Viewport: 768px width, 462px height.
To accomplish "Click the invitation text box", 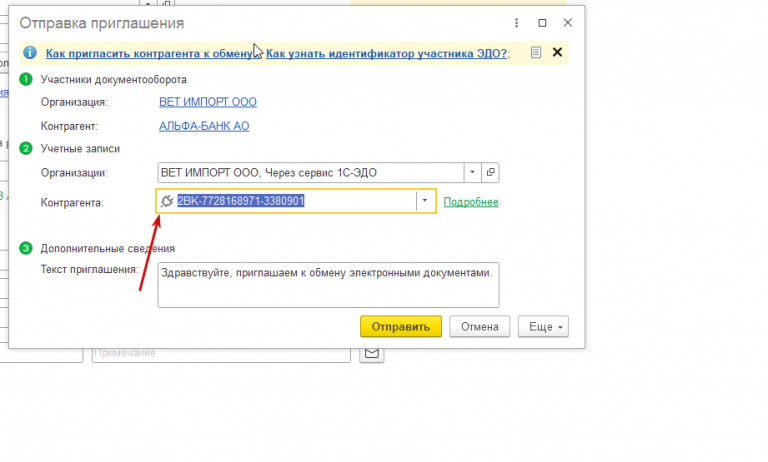I will point(328,285).
